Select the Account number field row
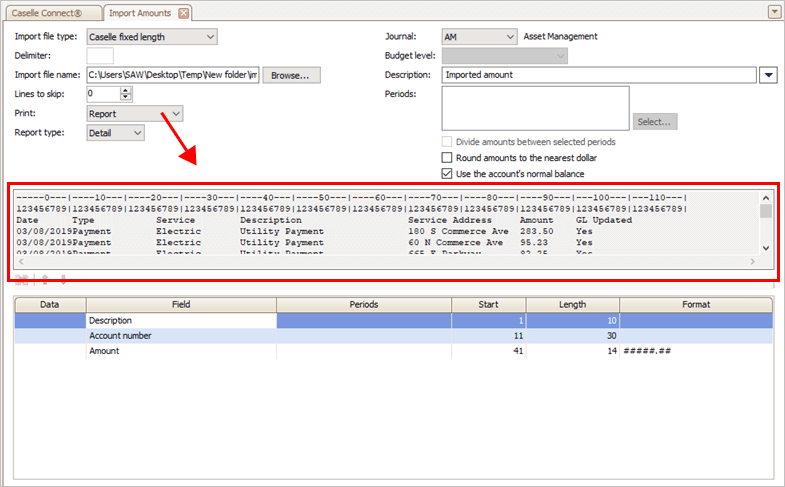This screenshot has height=487, width=785. tap(180, 336)
